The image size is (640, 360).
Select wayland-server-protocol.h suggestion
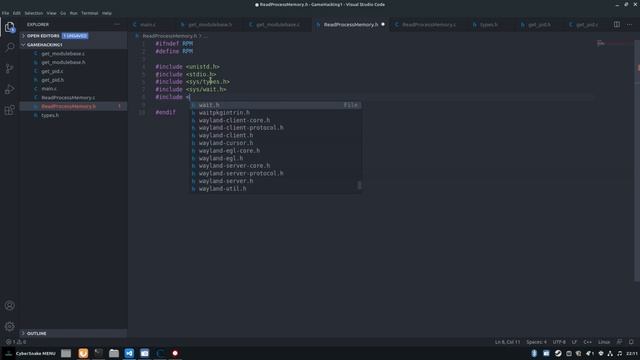[x=276, y=173]
